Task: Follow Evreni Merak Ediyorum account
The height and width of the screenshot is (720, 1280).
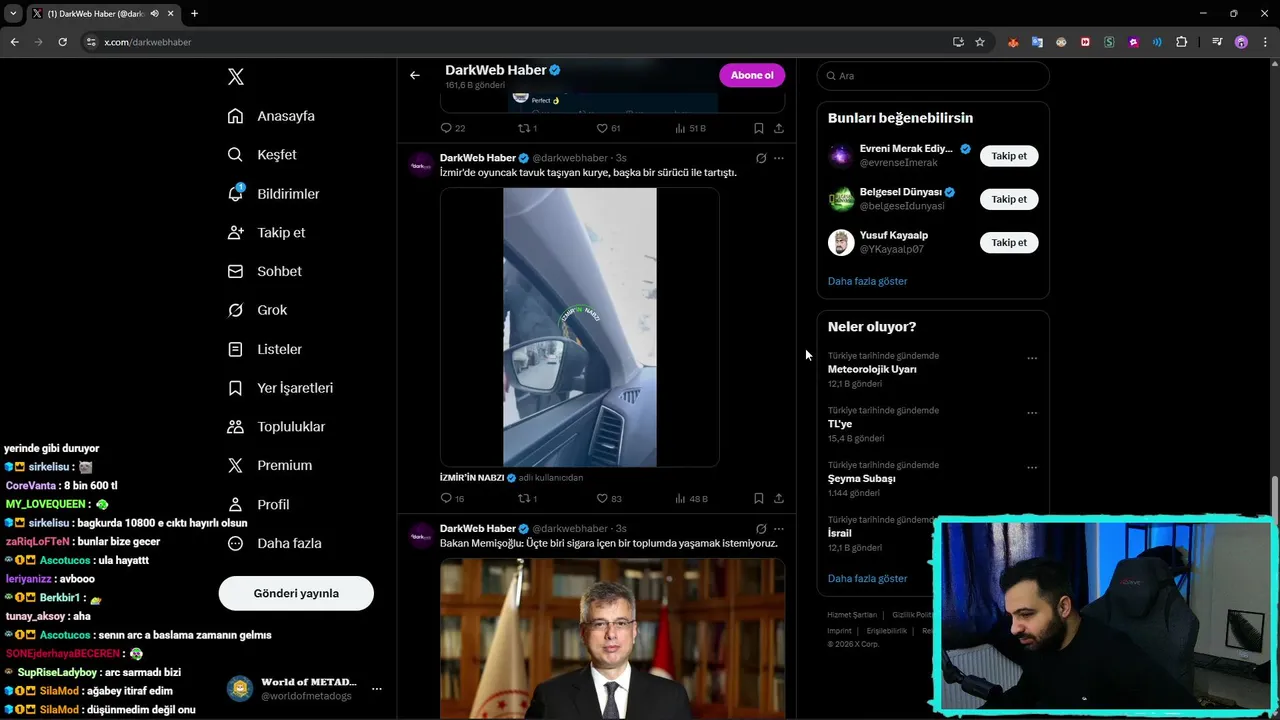Action: pos(1009,156)
